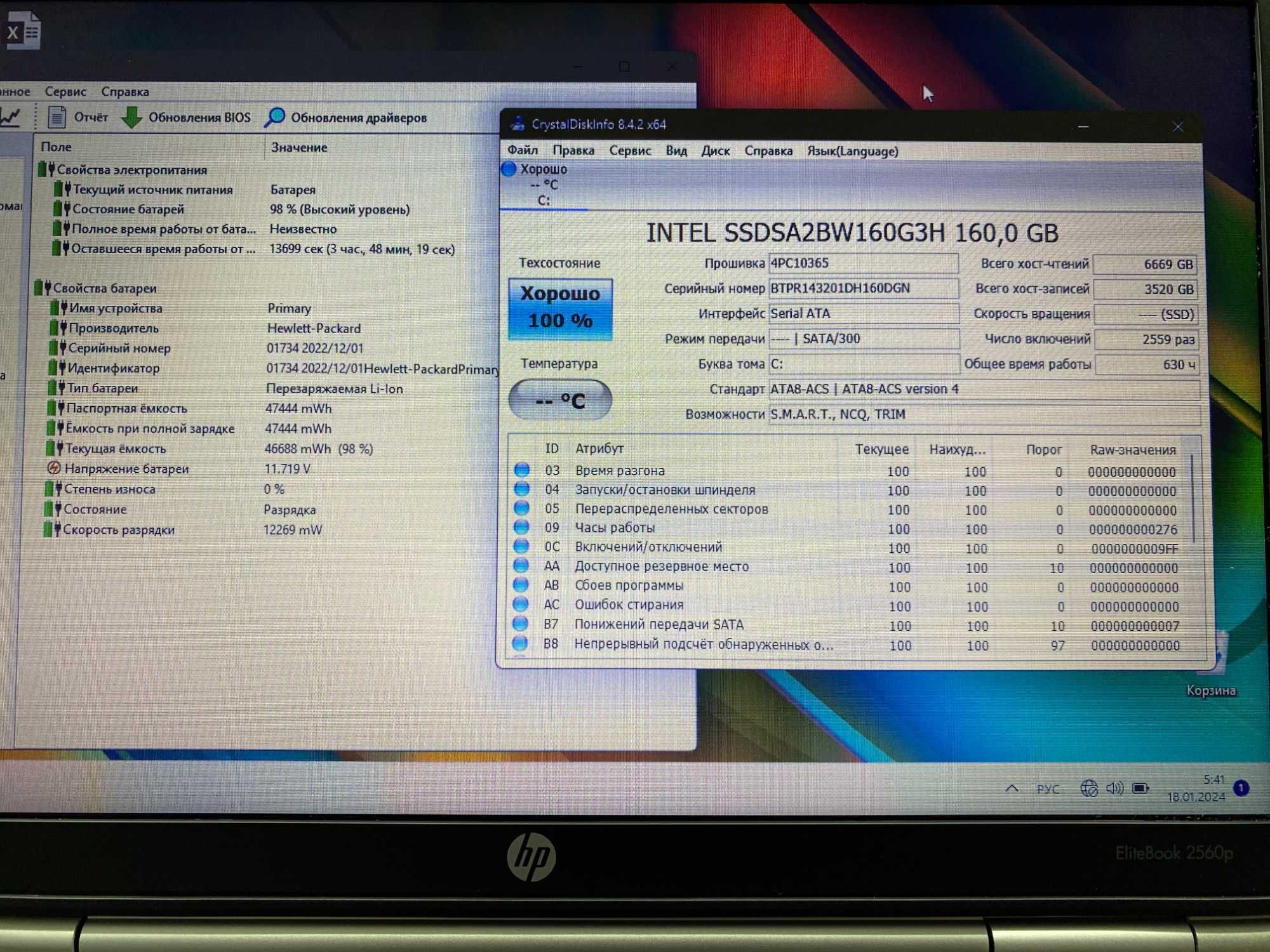Image resolution: width=1270 pixels, height=952 pixels.
Task: Select the C: drive status indicator tab
Action: tap(544, 185)
